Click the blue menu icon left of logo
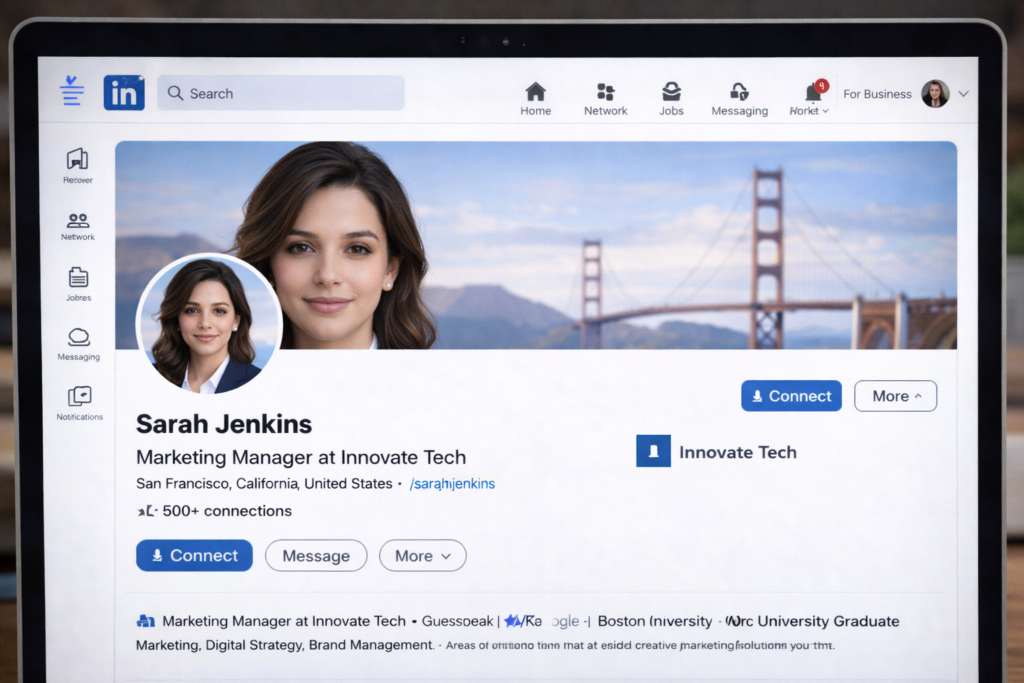 pos(72,91)
